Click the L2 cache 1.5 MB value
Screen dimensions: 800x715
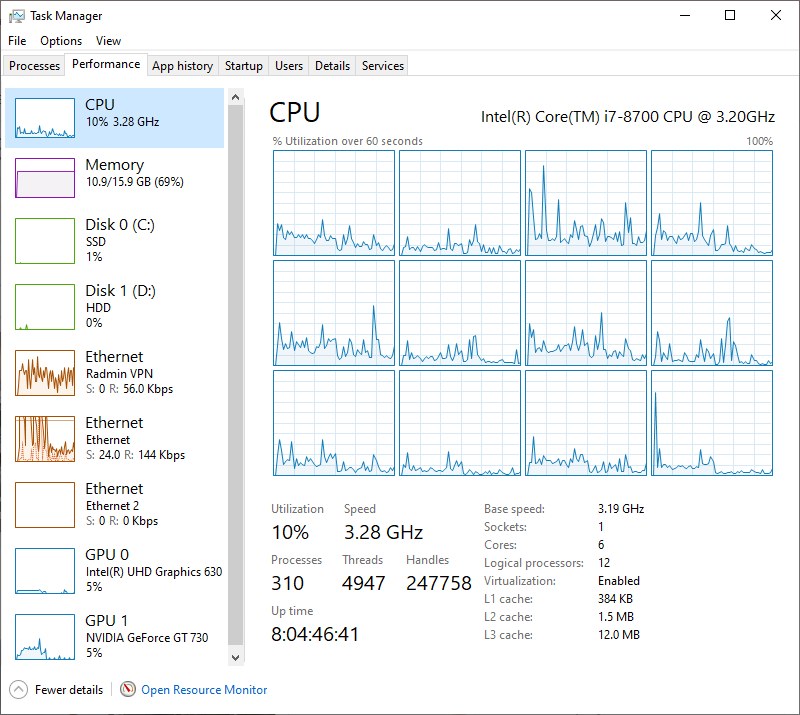(616, 617)
